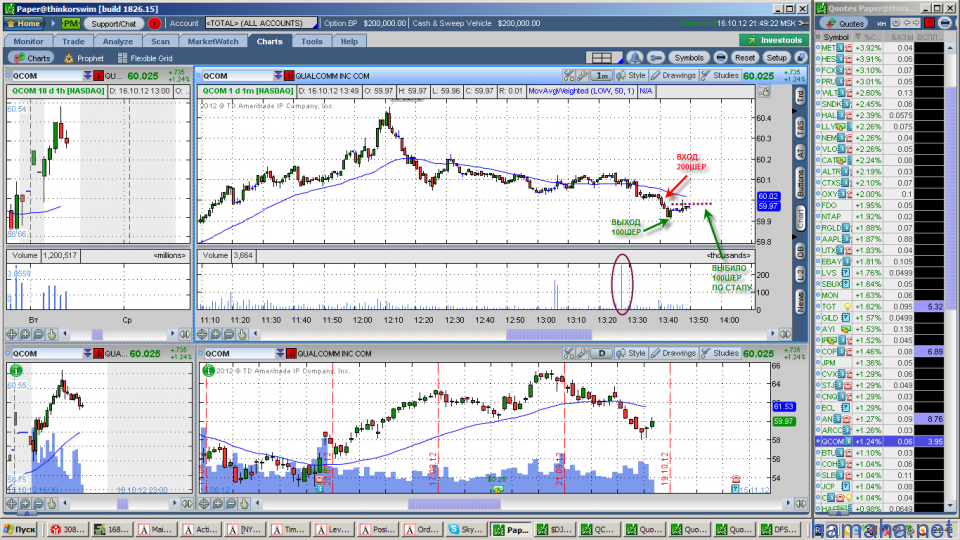The height and width of the screenshot is (540, 960).
Task: Select the Charts sub-tab button
Action: 32,58
